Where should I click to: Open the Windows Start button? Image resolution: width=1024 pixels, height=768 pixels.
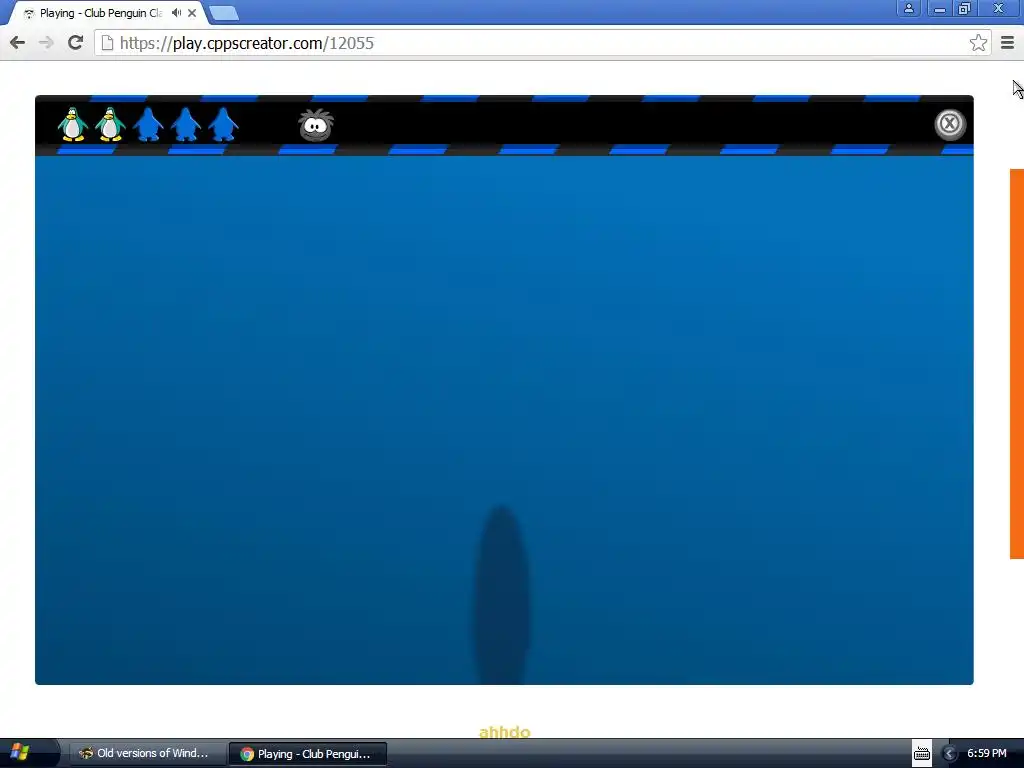point(21,752)
